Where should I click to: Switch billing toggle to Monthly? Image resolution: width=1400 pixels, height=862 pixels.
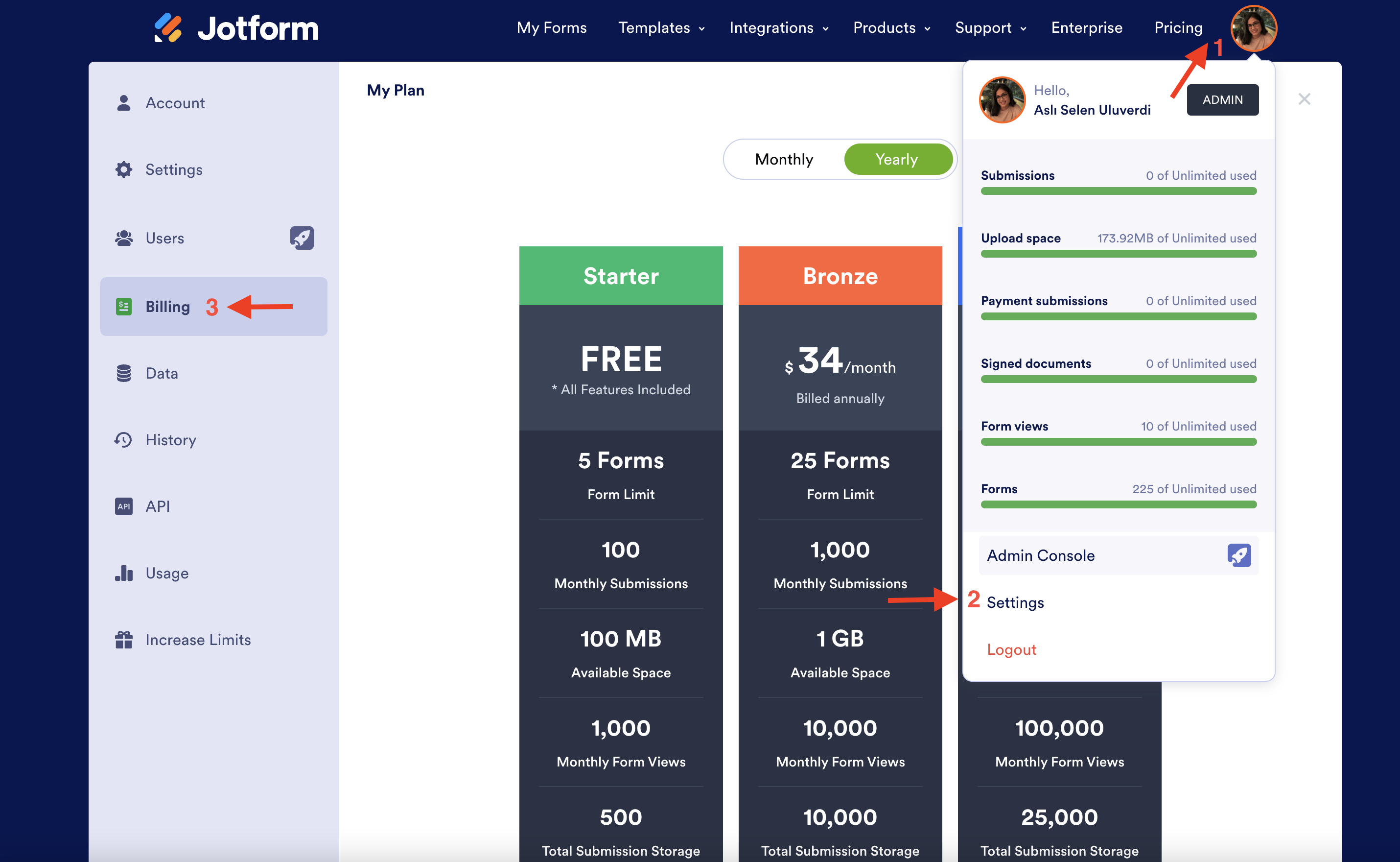point(784,159)
